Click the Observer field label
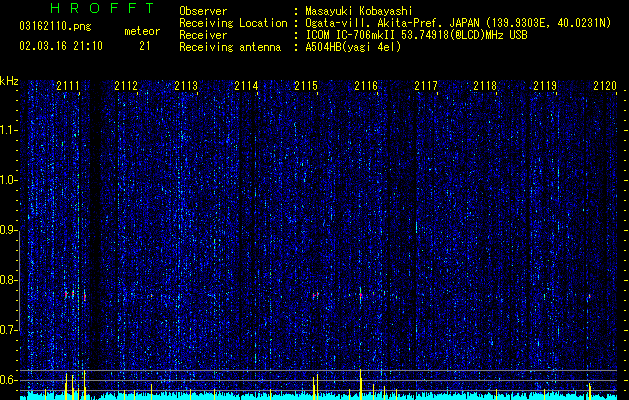Image resolution: width=629 pixels, height=400 pixels. 203,12
